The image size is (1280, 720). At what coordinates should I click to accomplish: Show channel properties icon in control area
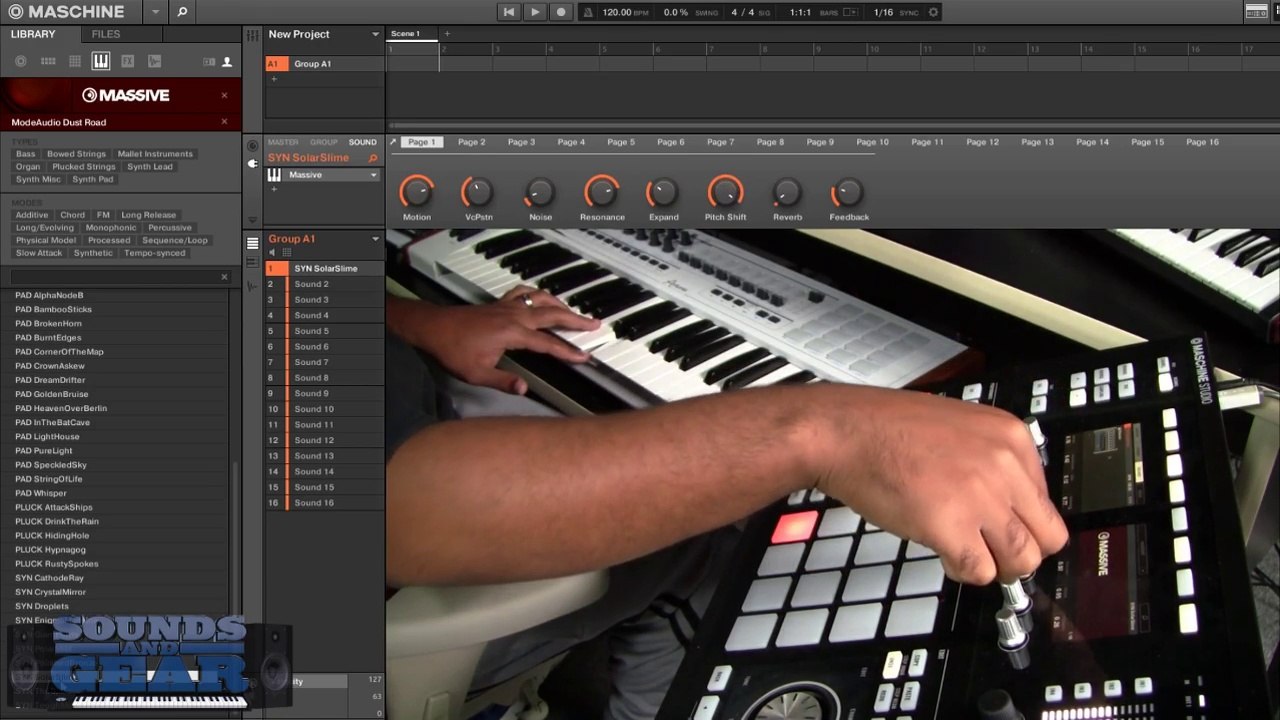(252, 146)
